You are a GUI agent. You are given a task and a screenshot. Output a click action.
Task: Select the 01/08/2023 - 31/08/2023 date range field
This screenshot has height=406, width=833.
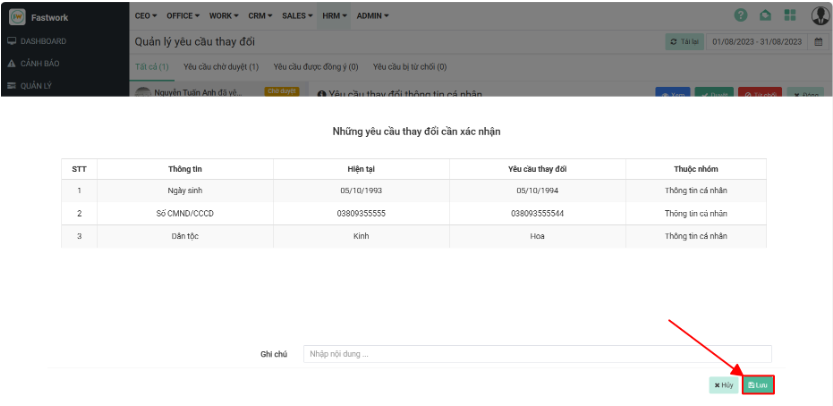click(x=758, y=42)
